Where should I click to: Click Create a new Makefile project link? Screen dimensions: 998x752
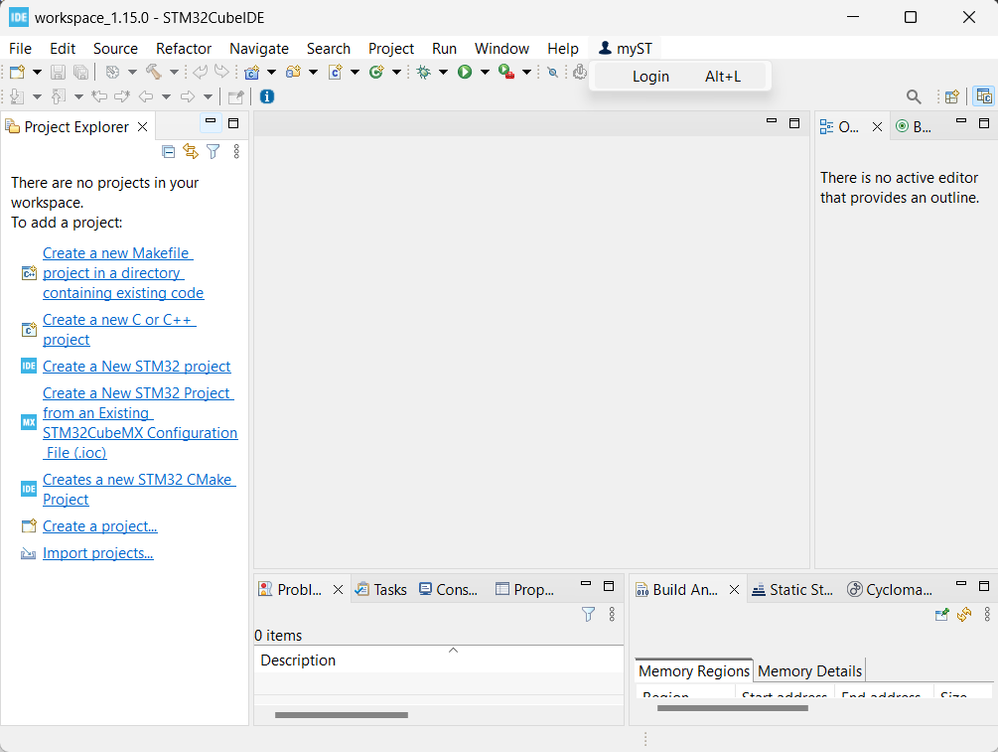123,273
